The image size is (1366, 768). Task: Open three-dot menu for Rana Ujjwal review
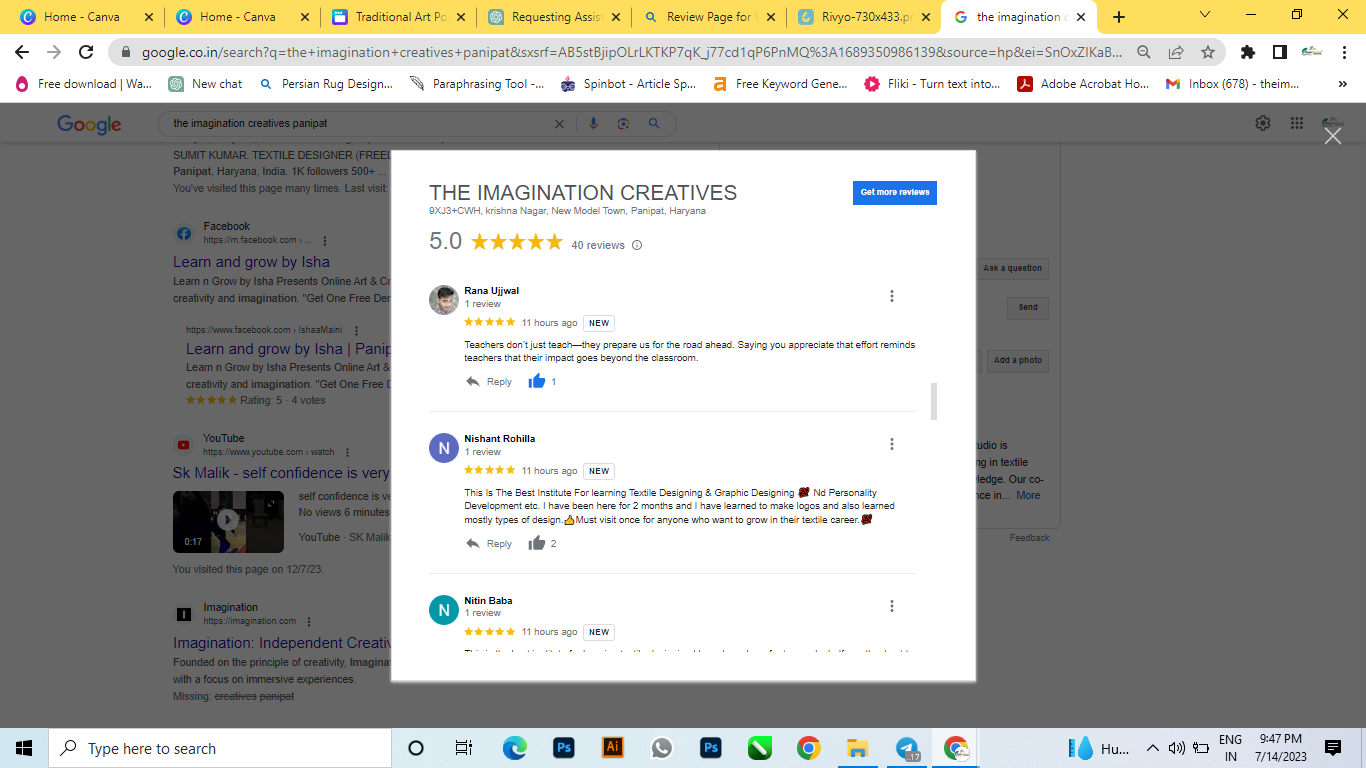coord(892,296)
